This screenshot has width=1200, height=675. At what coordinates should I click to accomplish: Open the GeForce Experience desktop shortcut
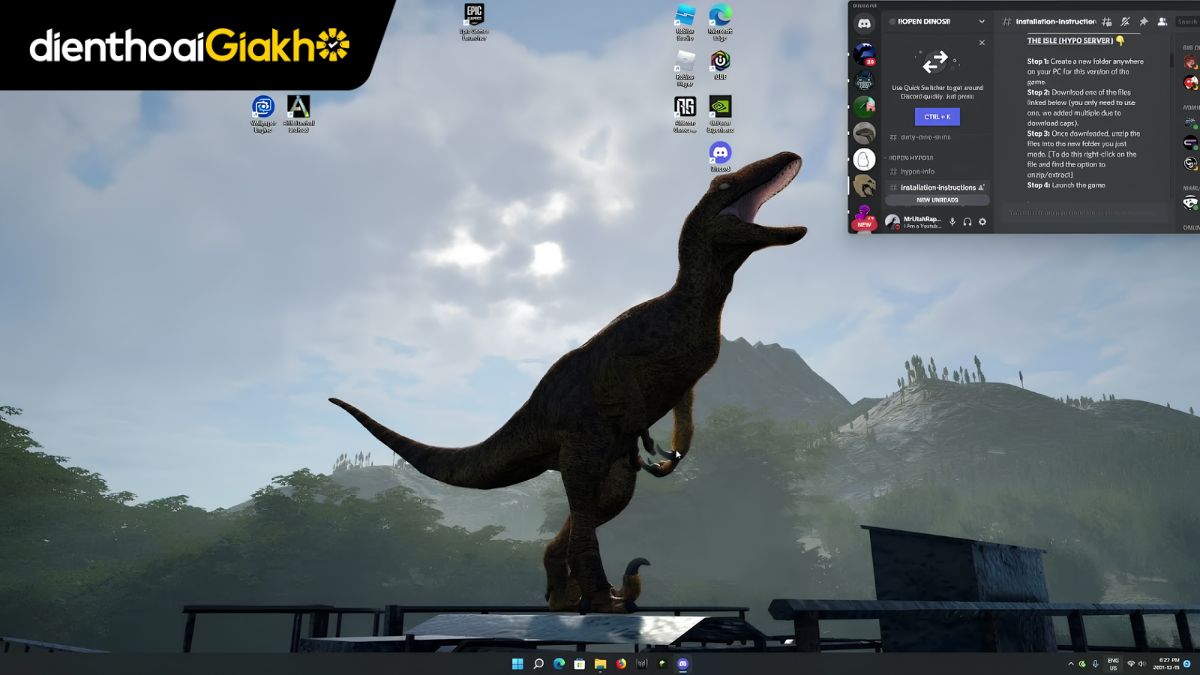[720, 113]
